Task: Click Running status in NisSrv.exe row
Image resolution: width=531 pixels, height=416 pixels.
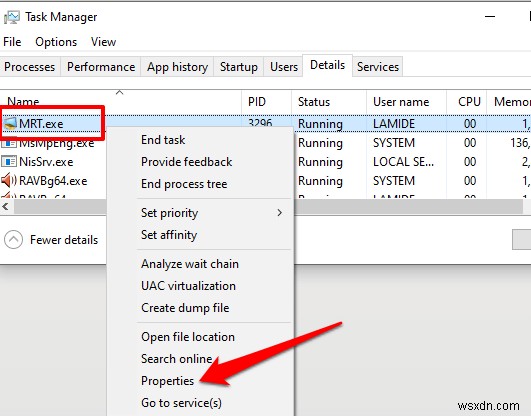Action: coord(320,162)
